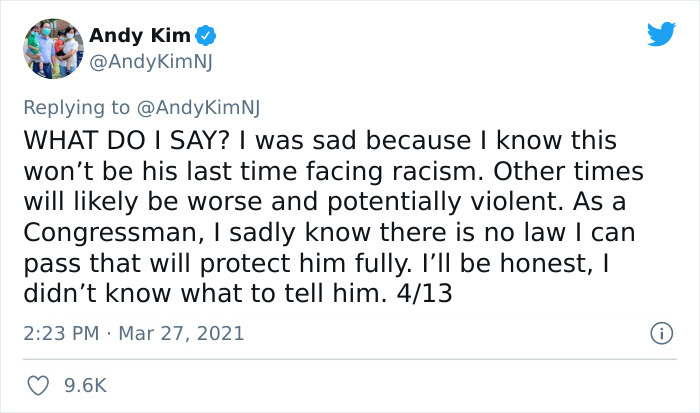Open Andy Kim's profile picture
Screen dimensions: 700x413
tap(53, 49)
